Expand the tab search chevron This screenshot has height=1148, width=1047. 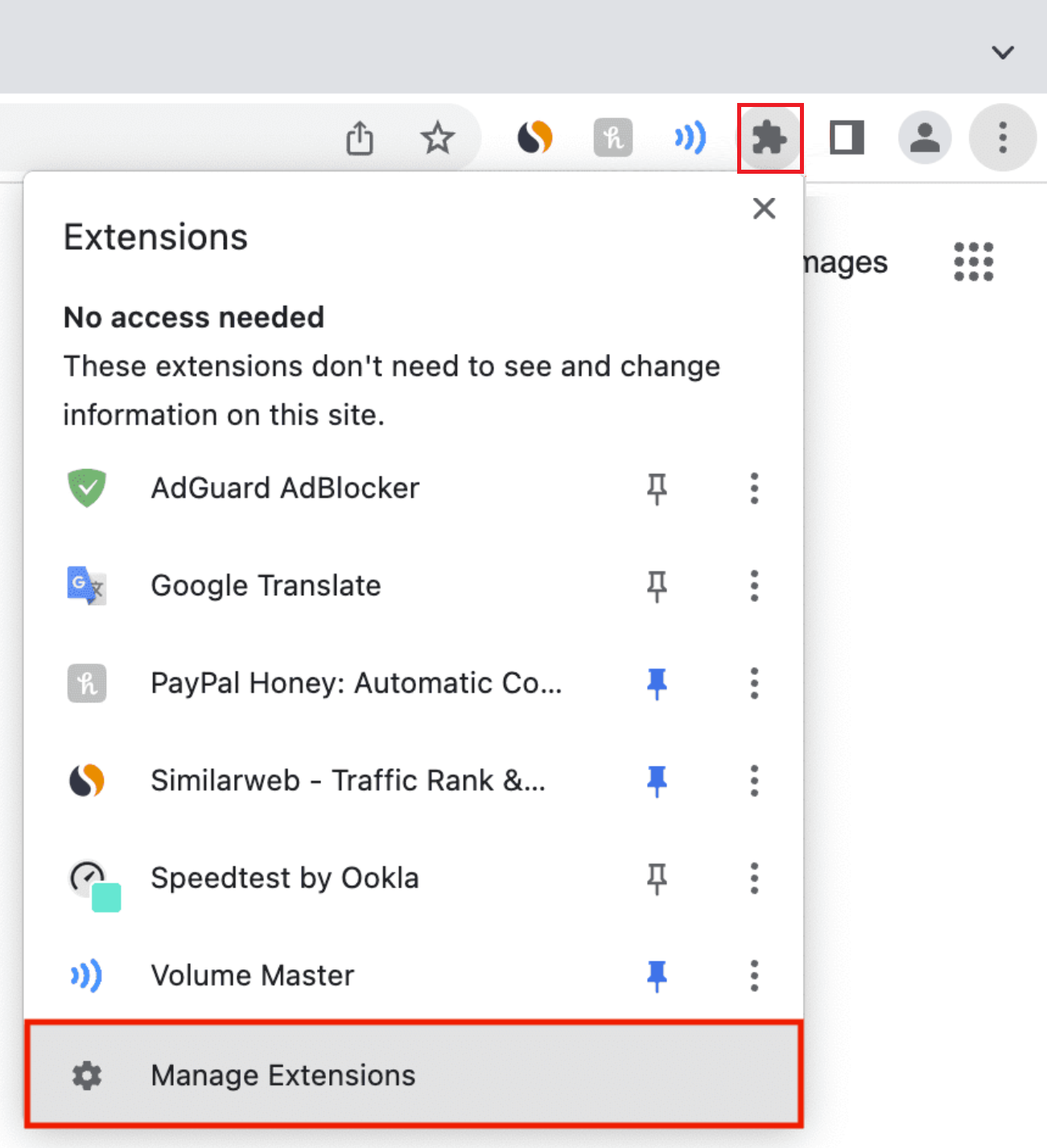click(x=1003, y=52)
